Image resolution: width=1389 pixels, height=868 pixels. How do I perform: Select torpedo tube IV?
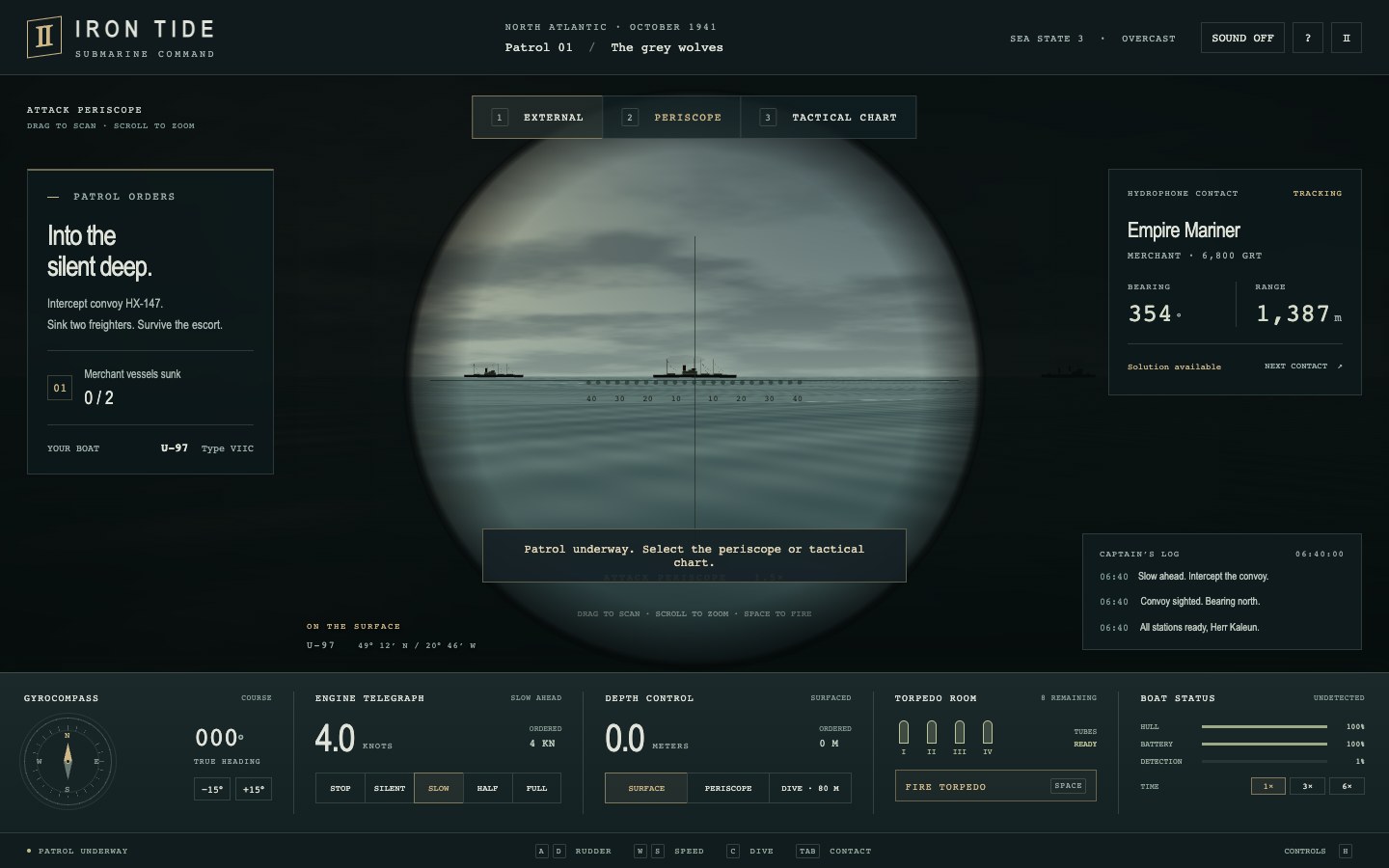pyautogui.click(x=988, y=732)
